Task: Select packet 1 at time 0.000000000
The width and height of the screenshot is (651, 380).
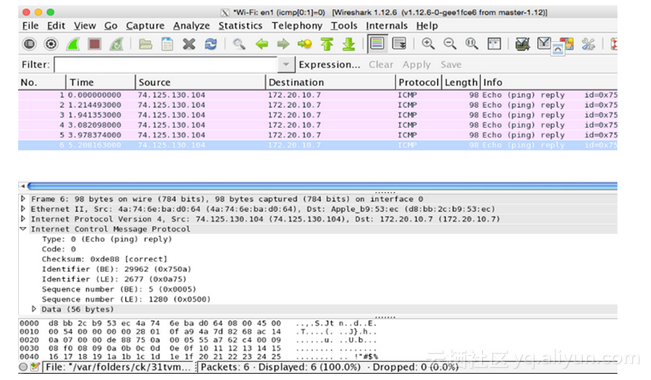Action: point(318,95)
